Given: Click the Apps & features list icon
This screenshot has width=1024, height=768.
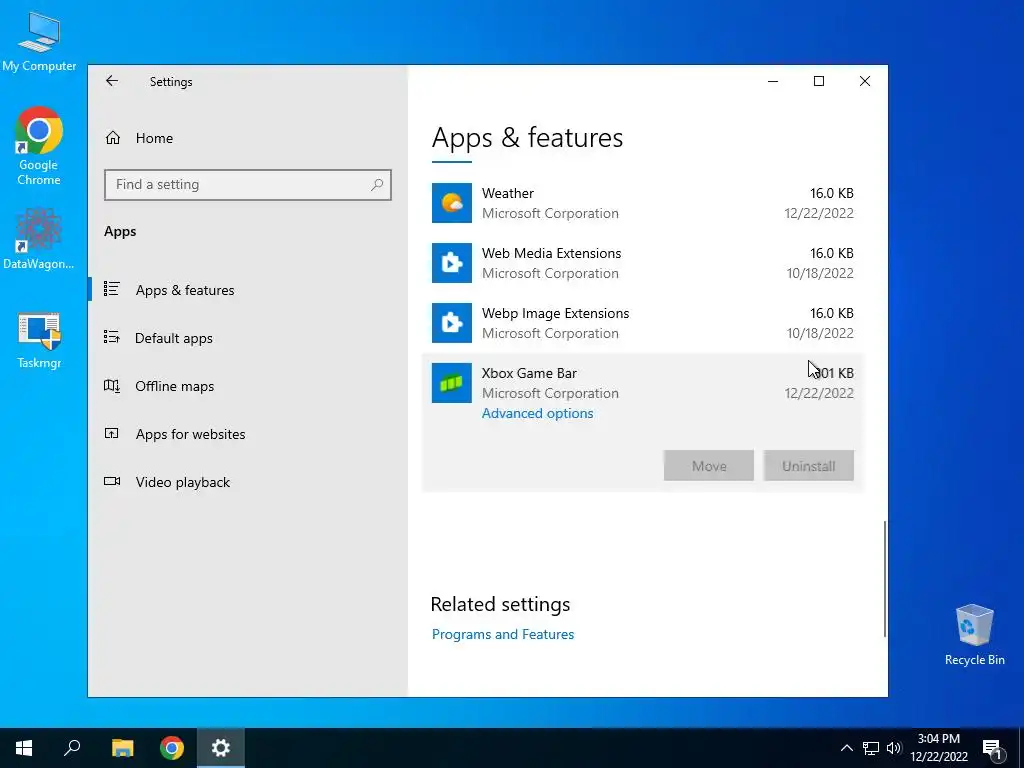Looking at the screenshot, I should (112, 289).
